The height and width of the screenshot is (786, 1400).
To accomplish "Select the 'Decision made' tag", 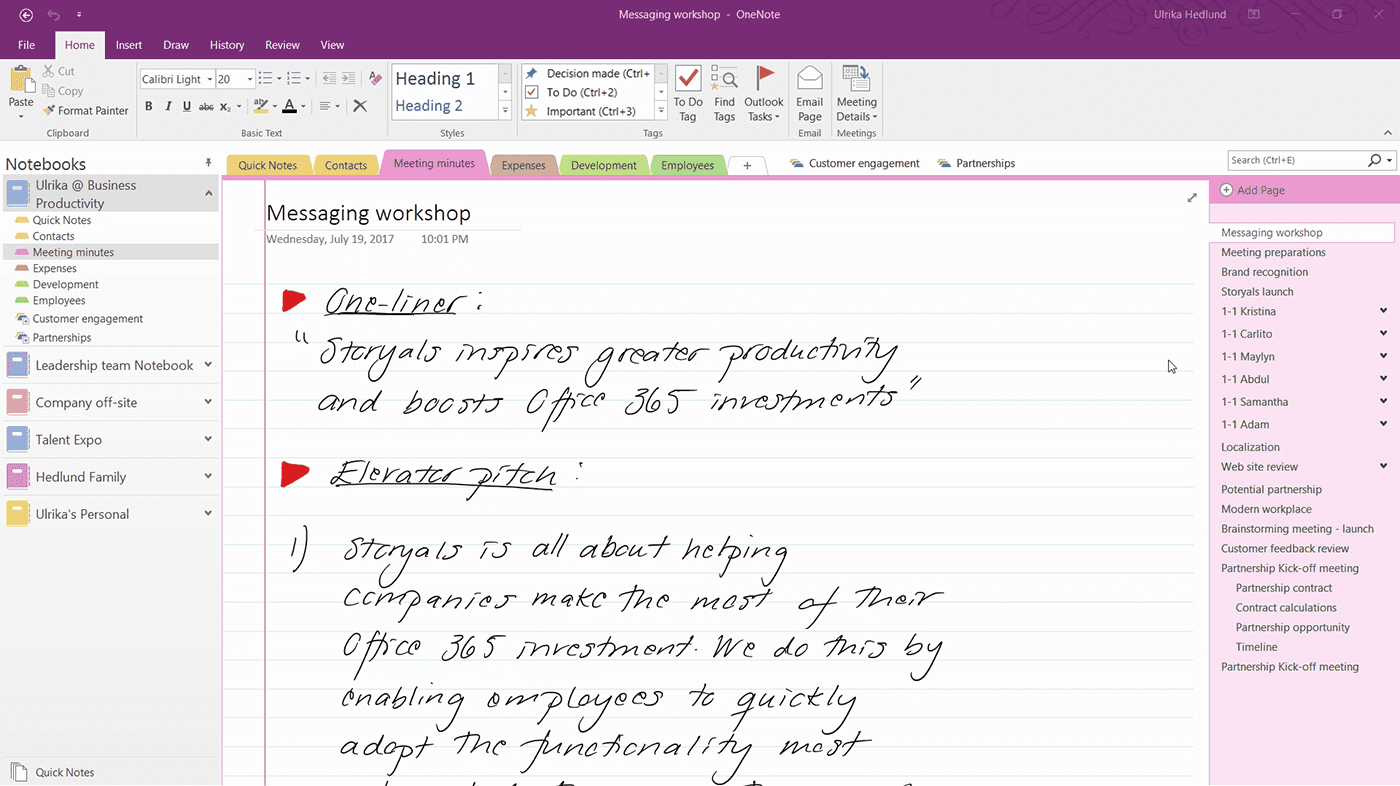I will tap(588, 73).
